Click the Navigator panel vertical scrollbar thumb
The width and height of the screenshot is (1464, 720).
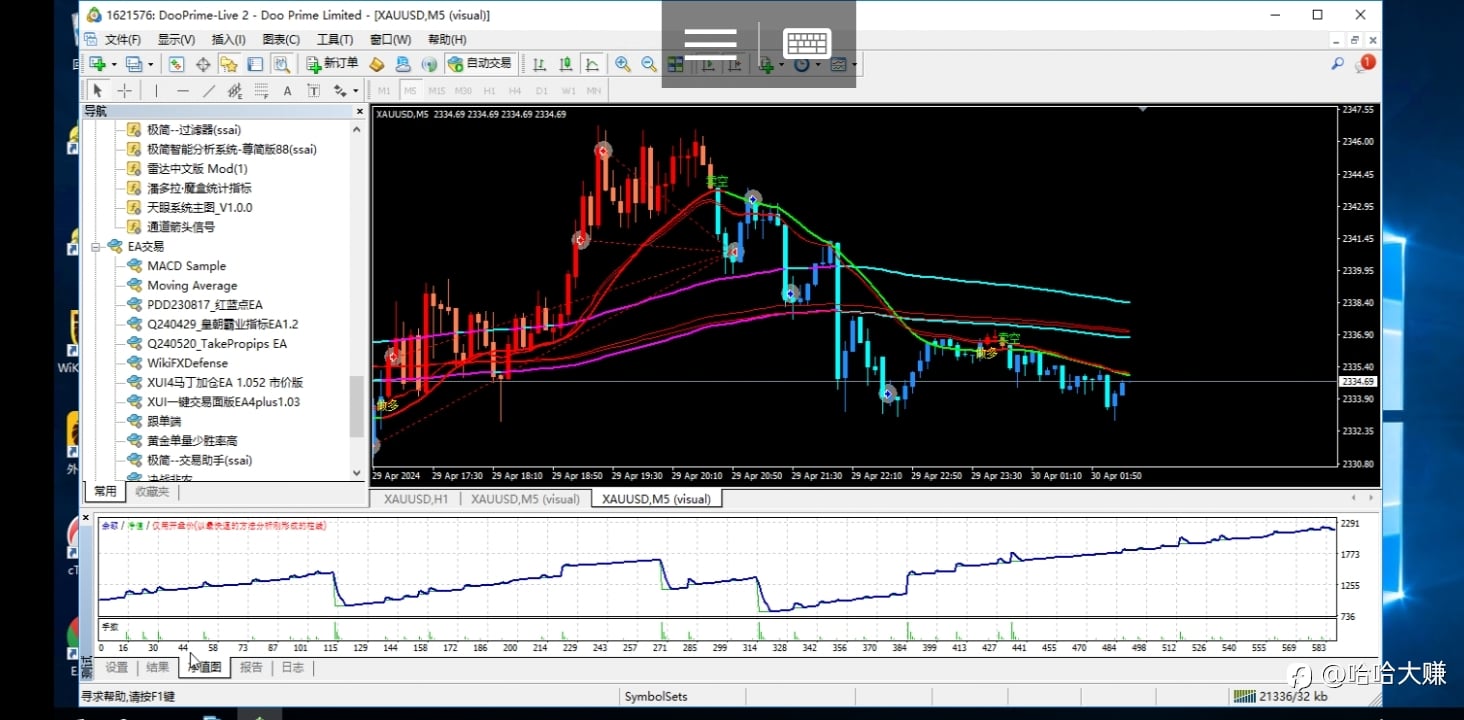click(357, 406)
